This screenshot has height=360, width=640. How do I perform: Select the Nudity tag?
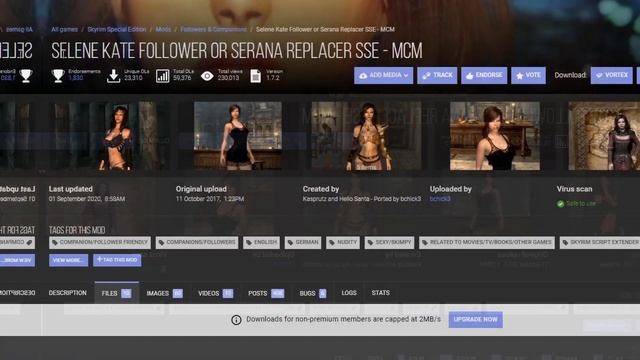[x=343, y=242]
